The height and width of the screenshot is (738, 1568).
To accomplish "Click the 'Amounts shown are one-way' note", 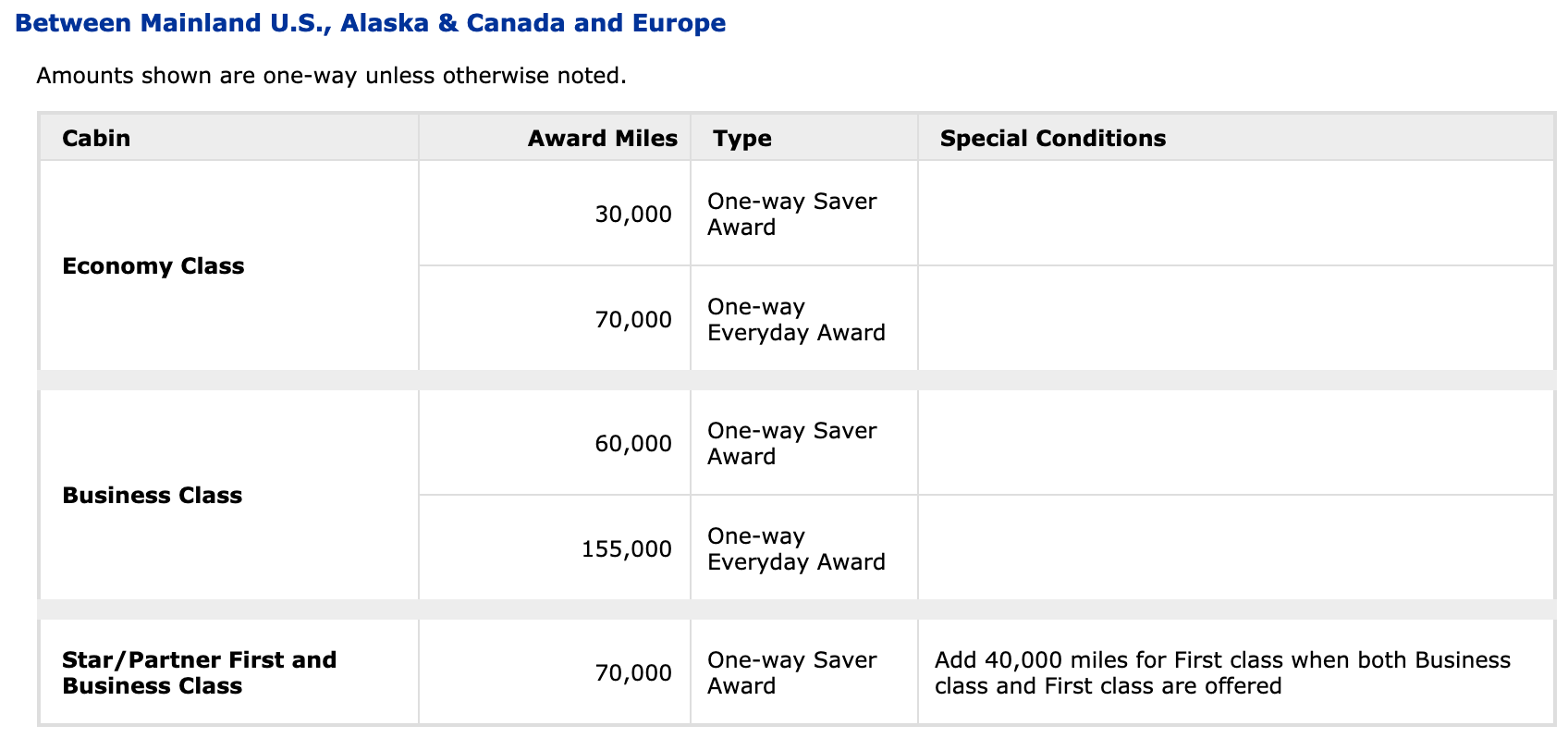I will 331,76.
